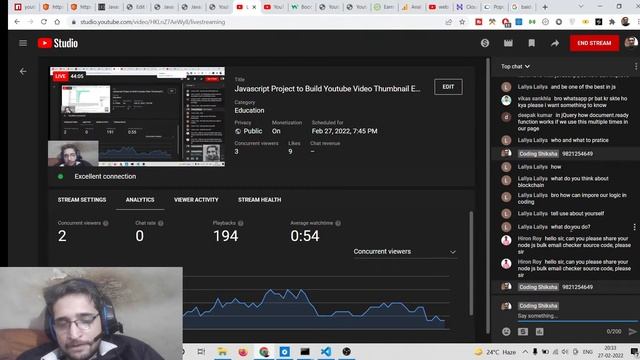Viewport: 640px width, 360px height.
Task: Click the ENG language indicator
Action: coord(588,352)
